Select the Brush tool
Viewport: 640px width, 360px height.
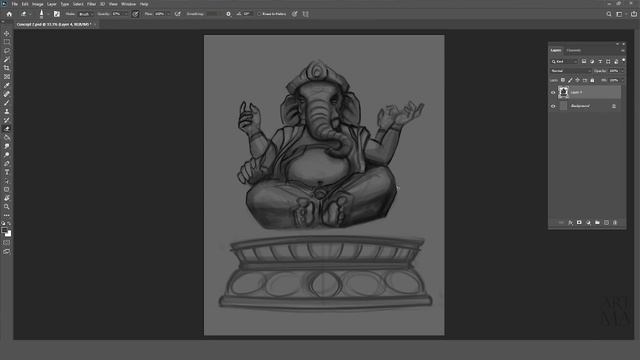[x=7, y=103]
